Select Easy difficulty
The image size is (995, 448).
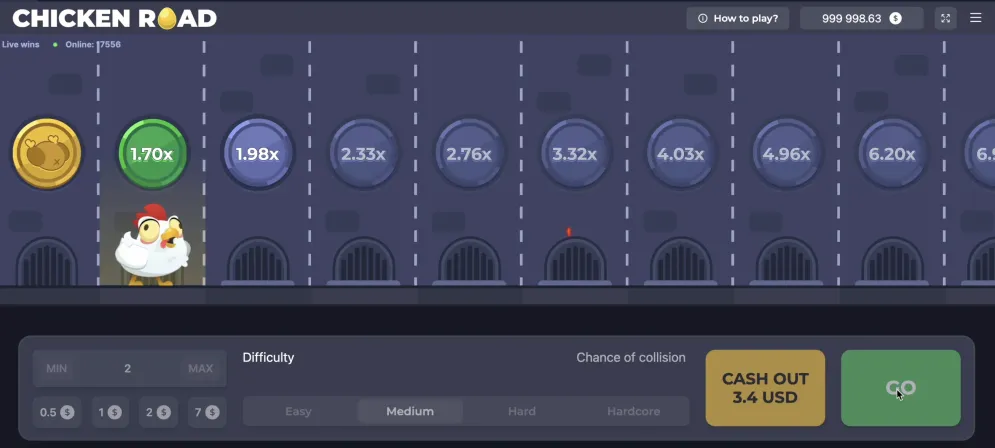(x=298, y=412)
